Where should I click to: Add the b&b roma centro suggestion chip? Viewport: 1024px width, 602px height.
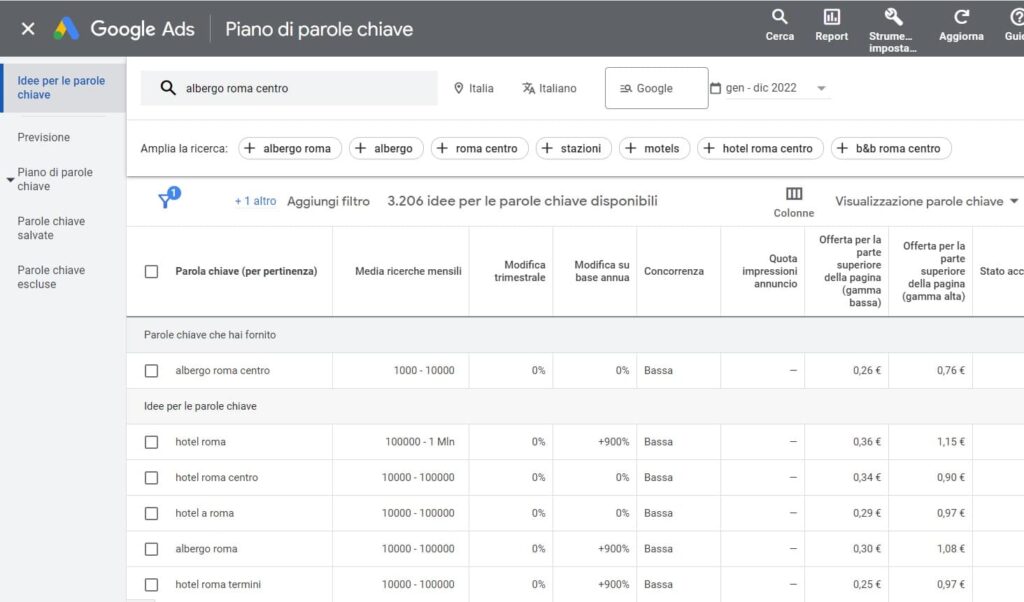tap(891, 148)
